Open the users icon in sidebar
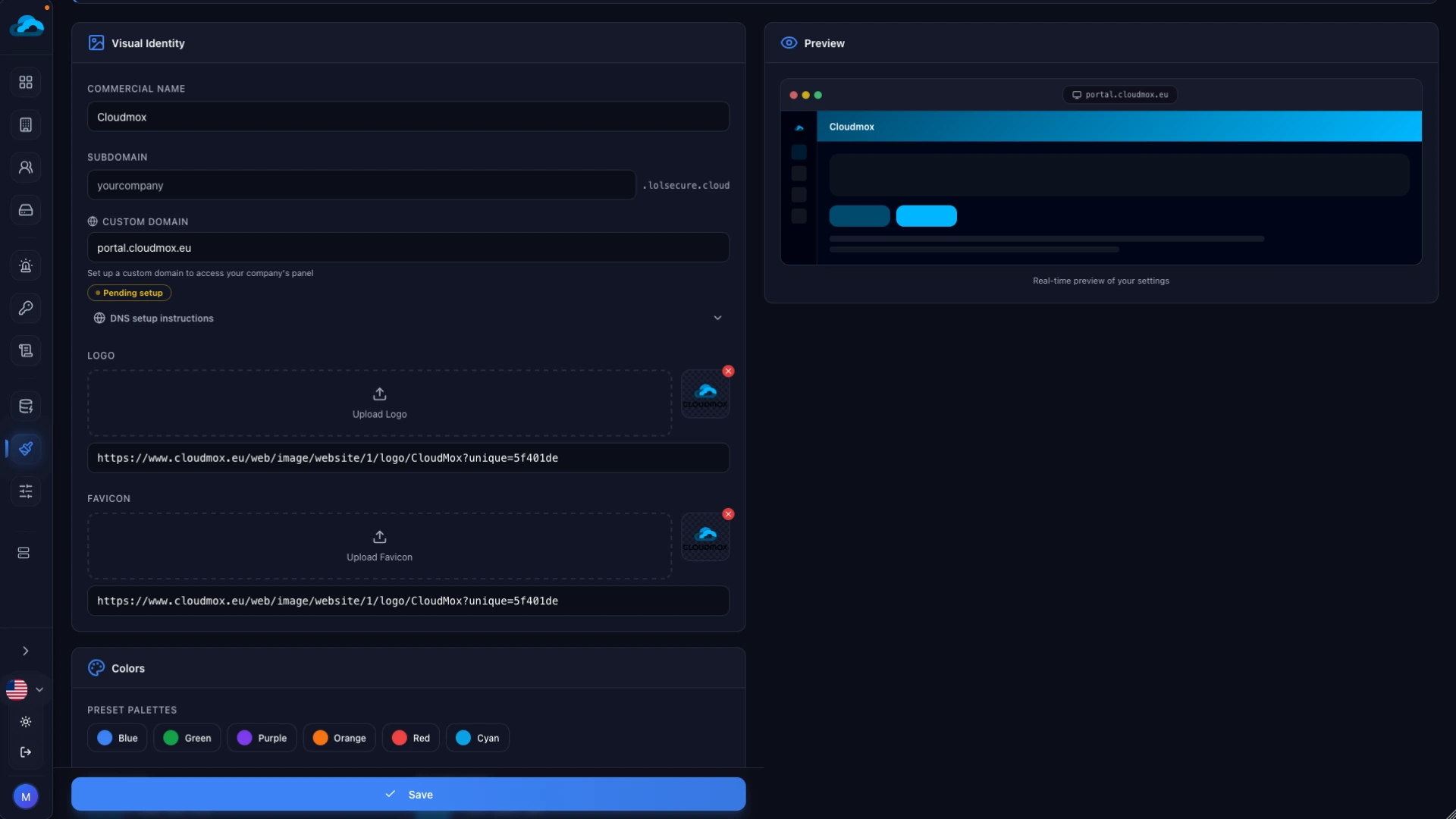The height and width of the screenshot is (819, 1456). tap(26, 167)
